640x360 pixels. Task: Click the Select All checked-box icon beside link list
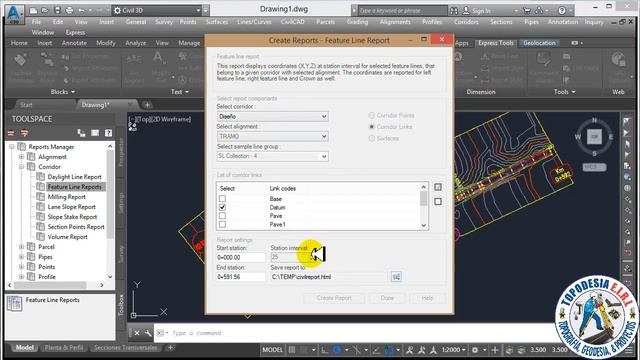click(438, 187)
